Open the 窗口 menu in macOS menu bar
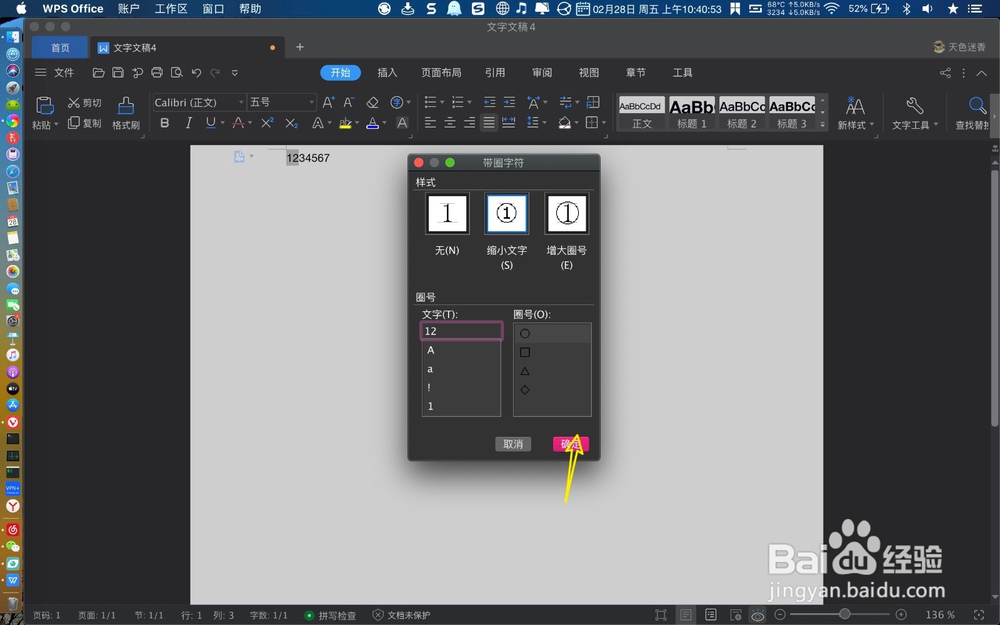This screenshot has height=625, width=1000. pyautogui.click(x=213, y=9)
